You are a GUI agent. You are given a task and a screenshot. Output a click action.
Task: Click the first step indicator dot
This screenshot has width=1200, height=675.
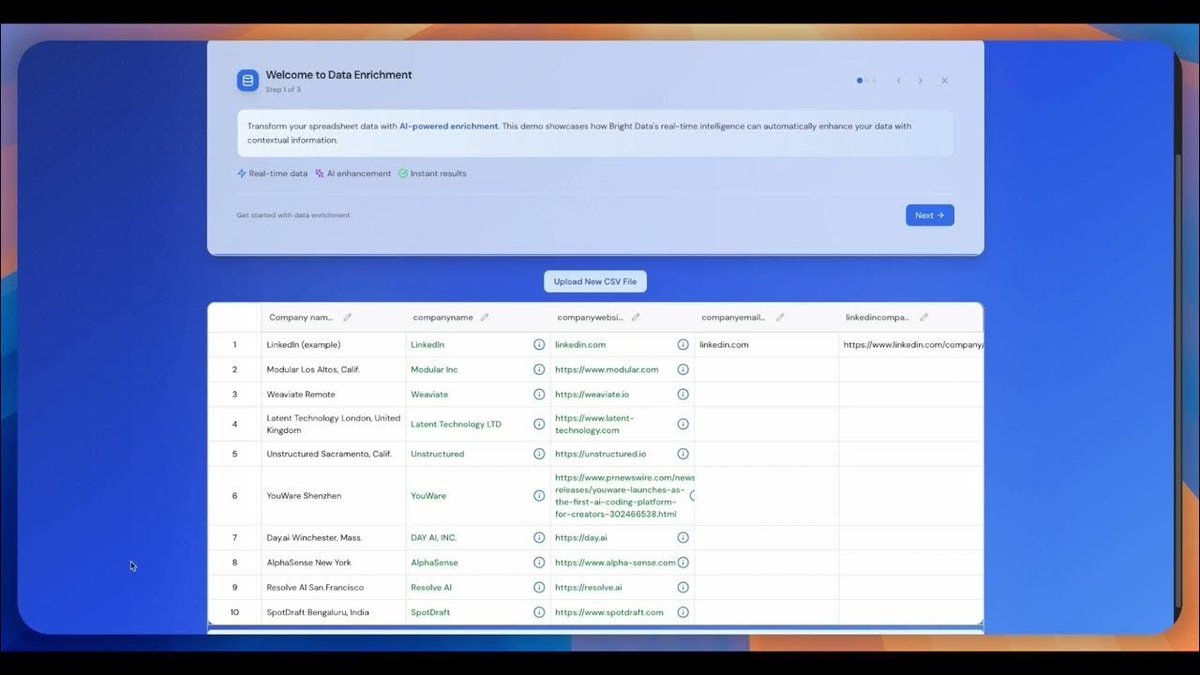pos(860,80)
